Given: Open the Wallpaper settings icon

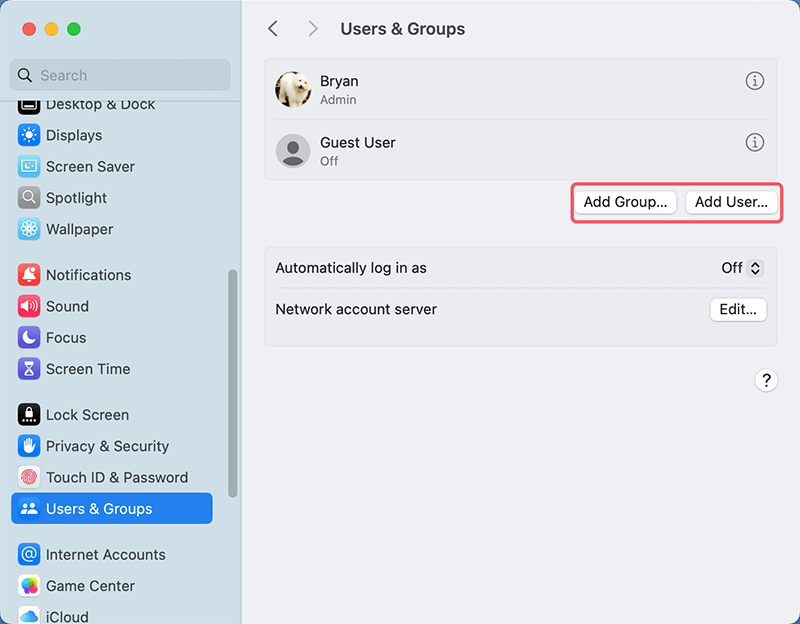Looking at the screenshot, I should coord(29,229).
